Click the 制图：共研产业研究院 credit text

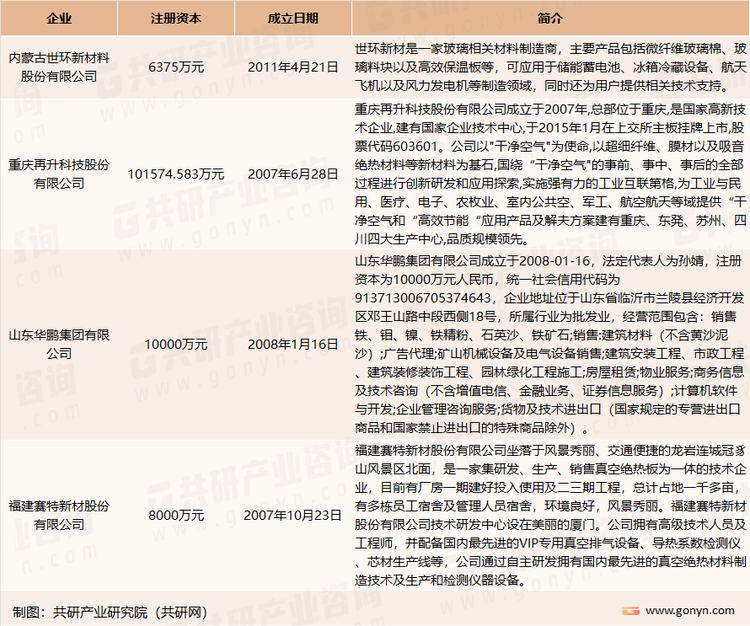pos(110,612)
